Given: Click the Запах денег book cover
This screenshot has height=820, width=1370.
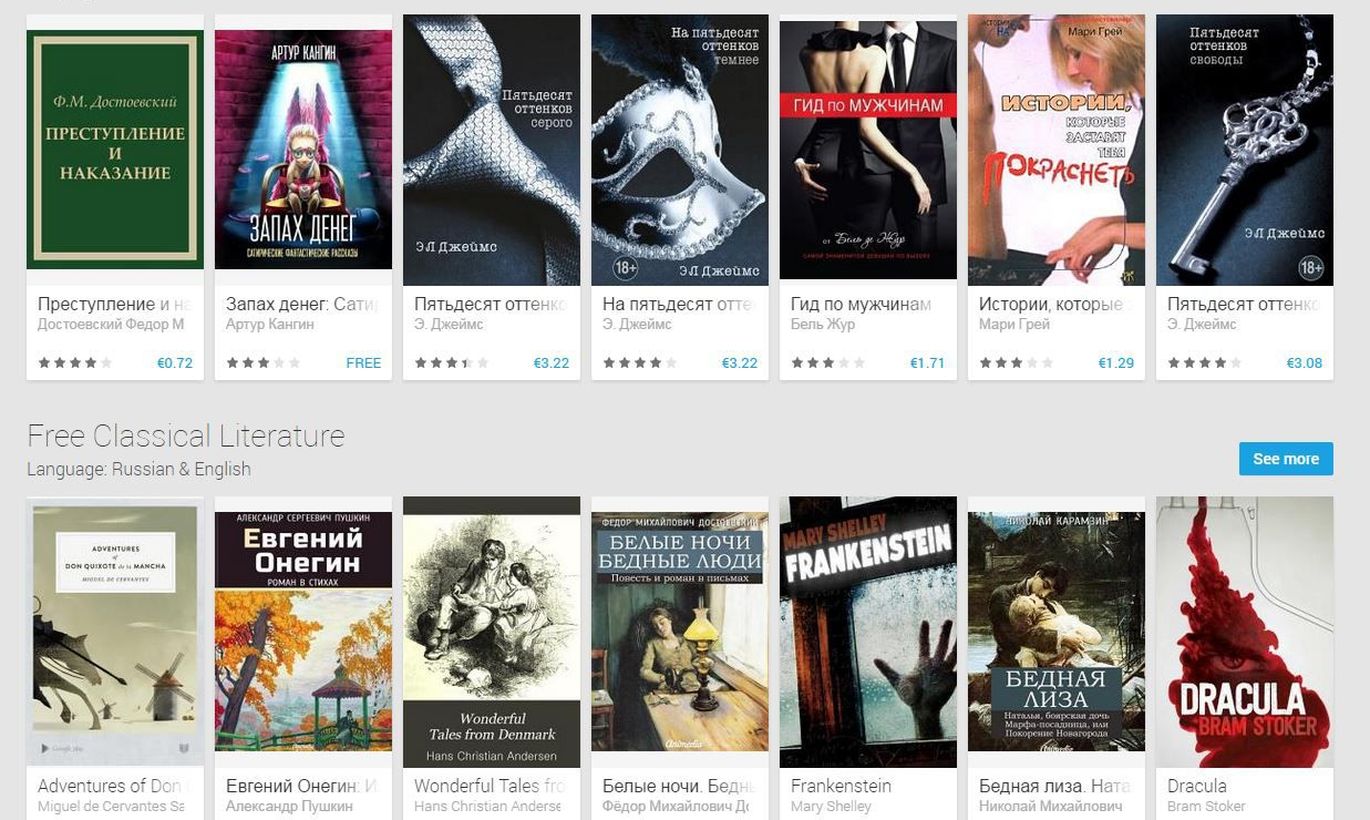Looking at the screenshot, I should click(303, 149).
